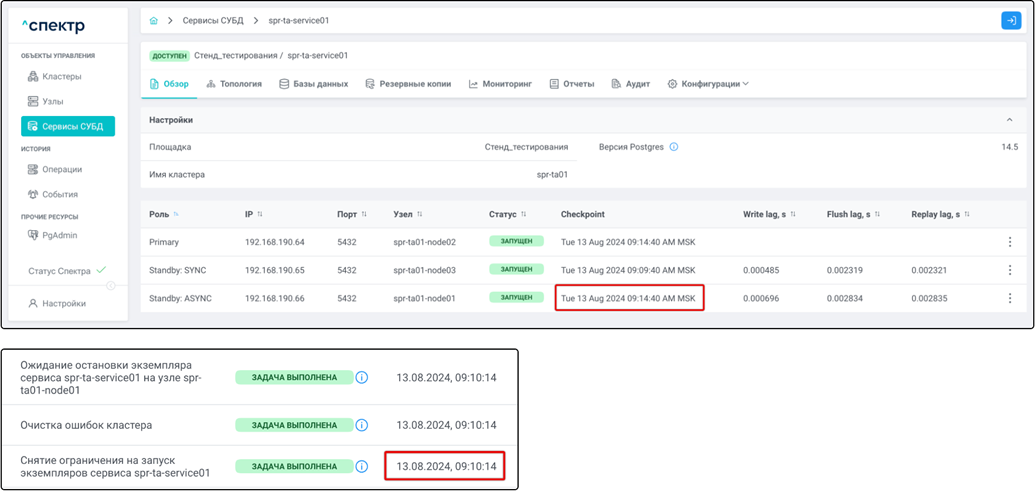Open Кластеры in the sidebar
The width and height of the screenshot is (1035, 492).
pyautogui.click(x=61, y=76)
